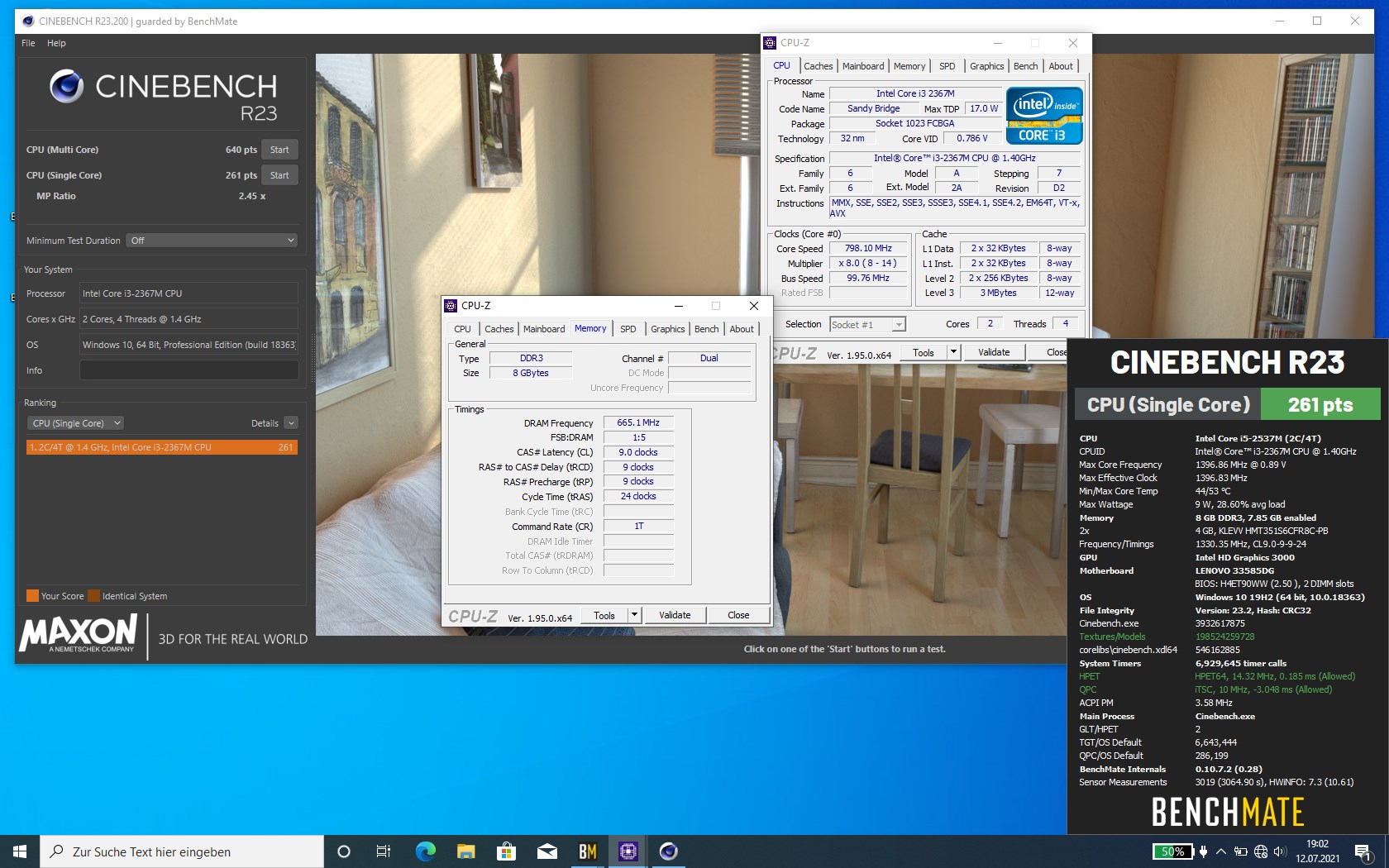Switch to CPU tab in Memory CPU-Z window
Screen dimensions: 1389x868
(x=462, y=329)
